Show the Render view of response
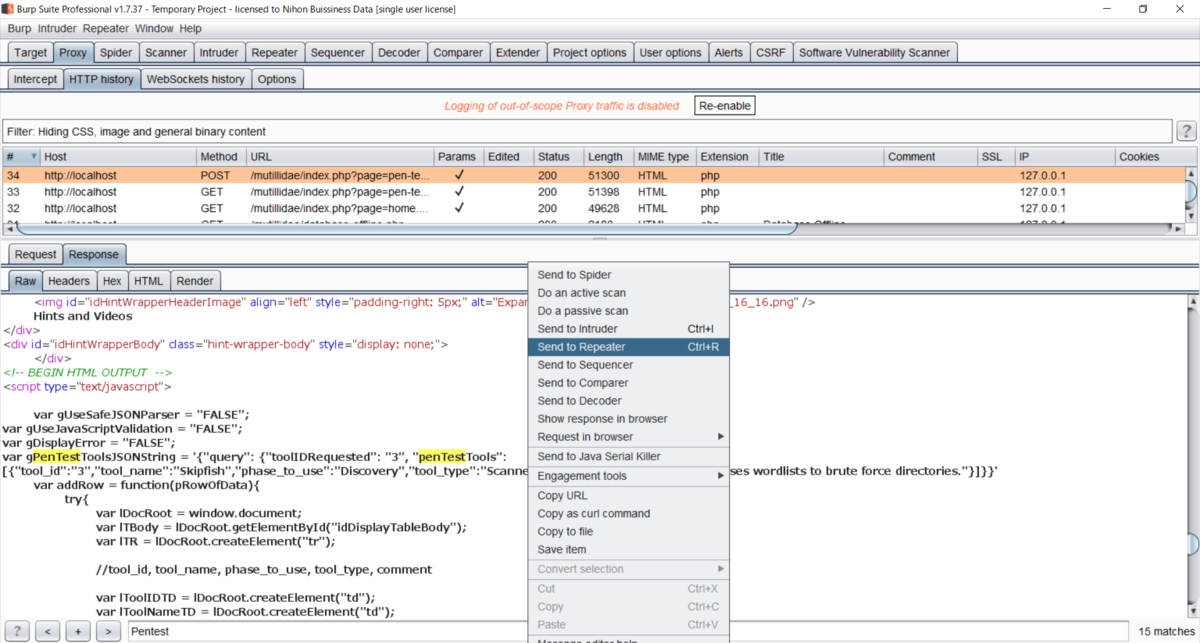Image resolution: width=1200 pixels, height=643 pixels. (x=195, y=281)
